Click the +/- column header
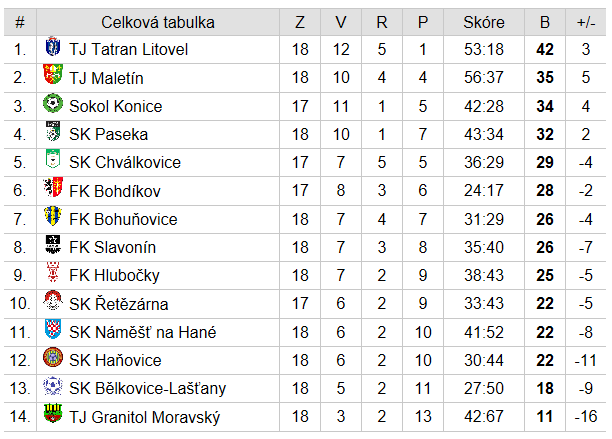Viewport: 612px width, 439px height. [586, 22]
